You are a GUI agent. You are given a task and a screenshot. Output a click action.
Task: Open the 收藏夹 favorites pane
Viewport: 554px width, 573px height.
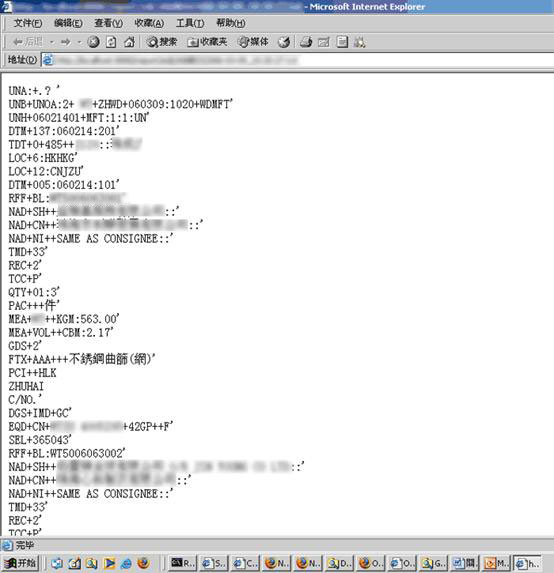207,42
